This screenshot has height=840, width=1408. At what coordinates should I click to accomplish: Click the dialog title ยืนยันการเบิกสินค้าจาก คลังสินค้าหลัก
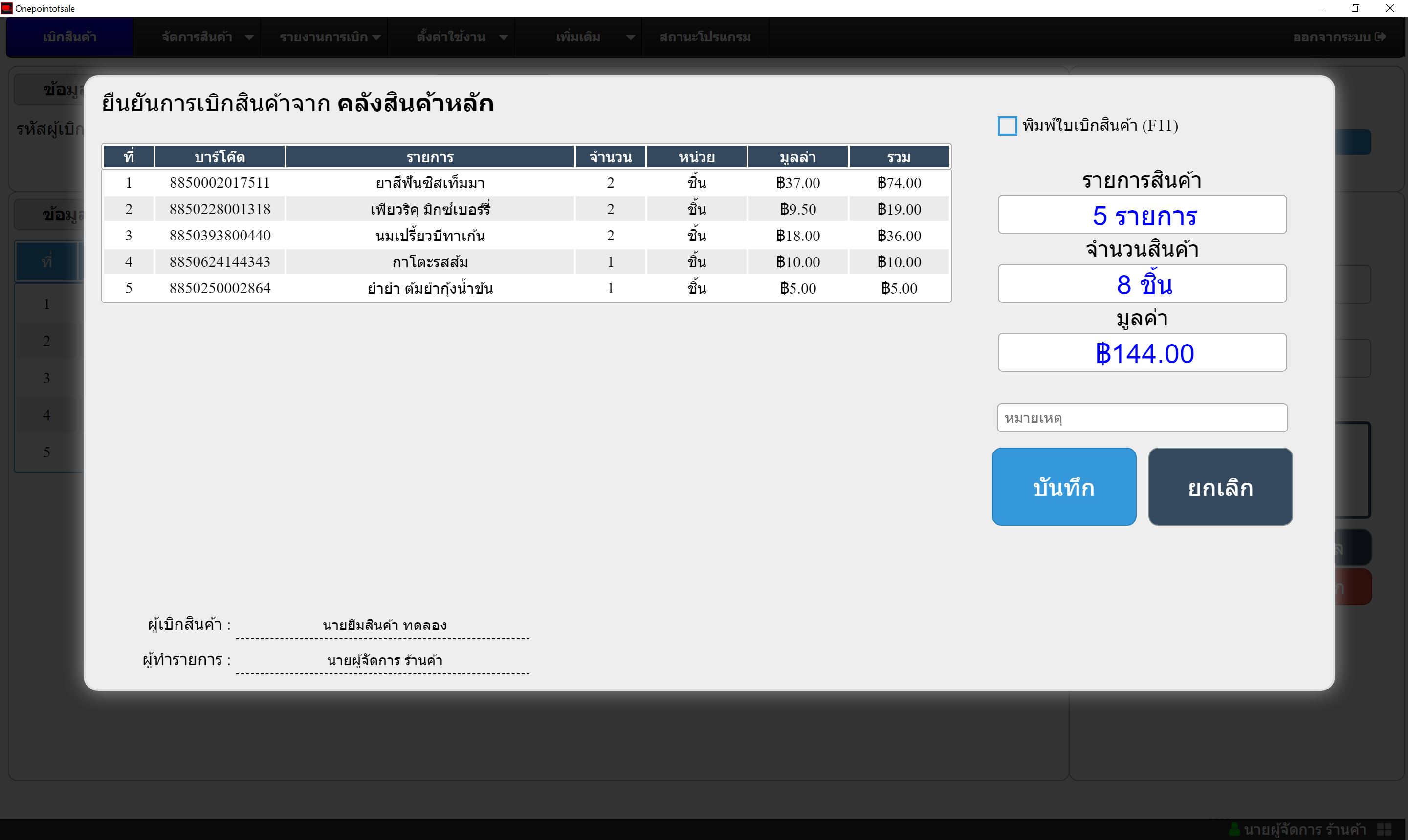pos(297,104)
